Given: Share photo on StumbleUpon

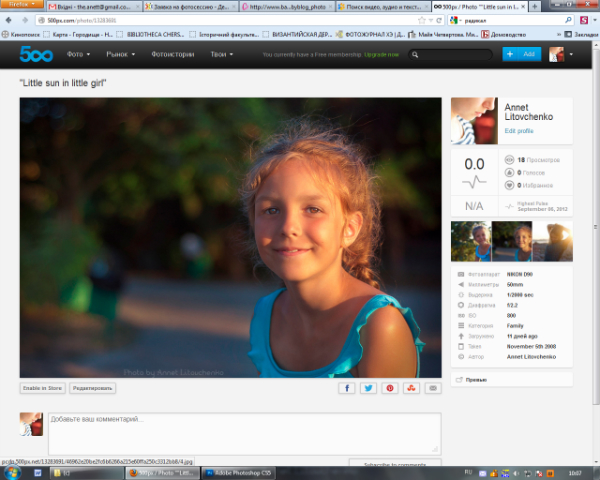Looking at the screenshot, I should [x=412, y=387].
